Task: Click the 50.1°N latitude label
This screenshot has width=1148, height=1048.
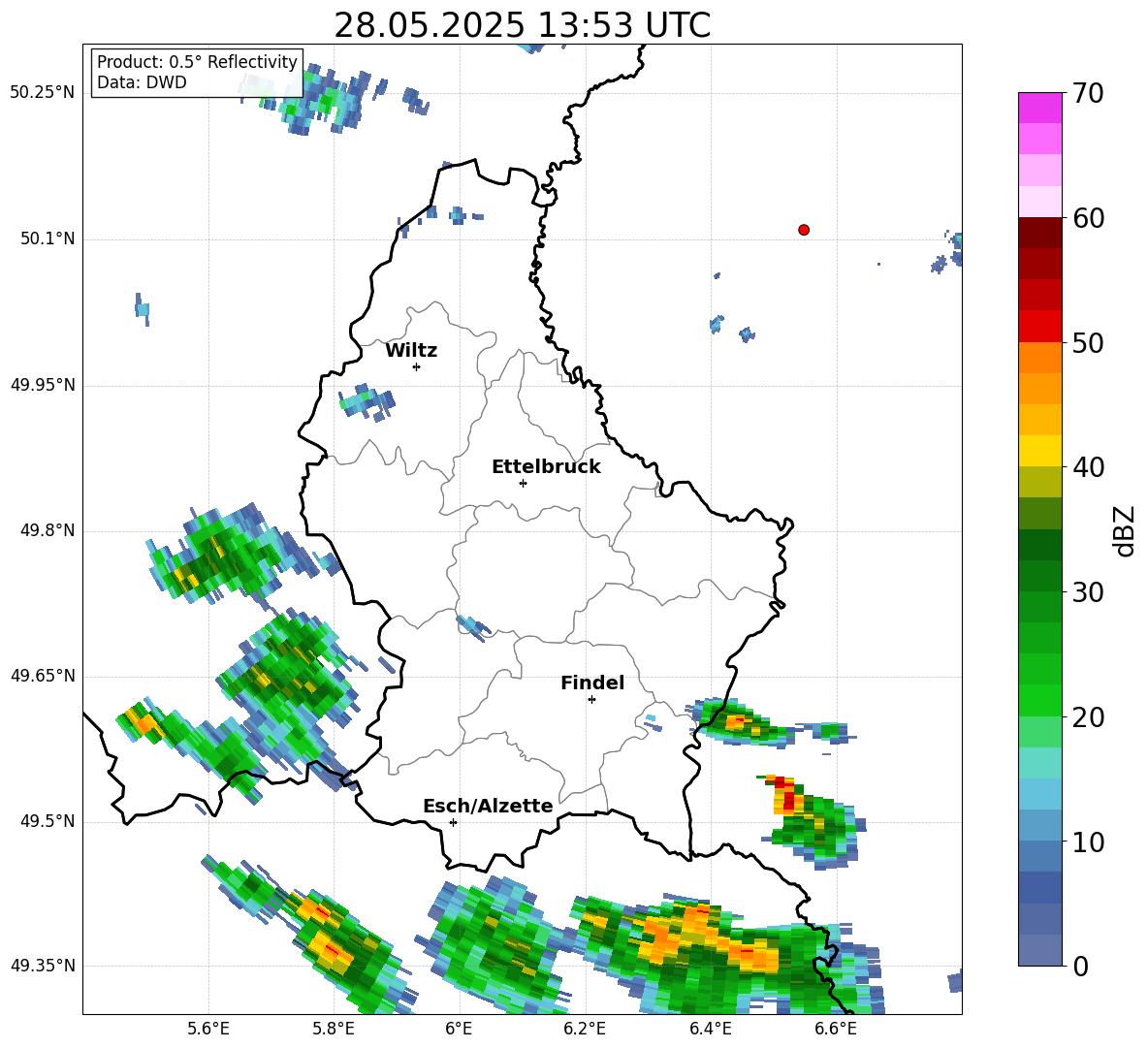Action: (48, 238)
